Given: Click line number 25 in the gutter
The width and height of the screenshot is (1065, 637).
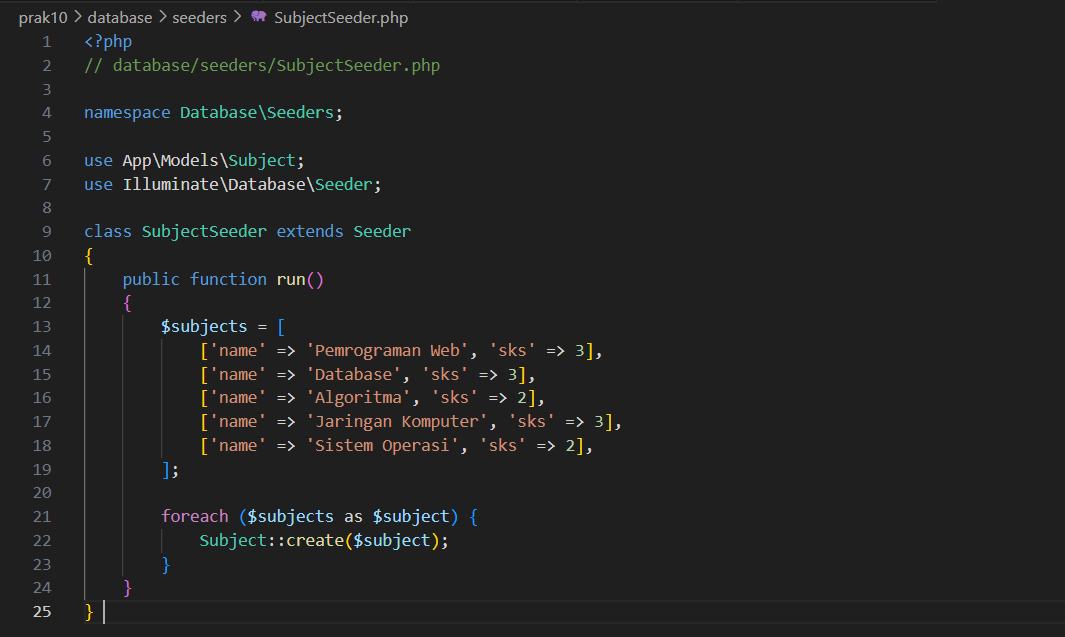Looking at the screenshot, I should [x=41, y=611].
